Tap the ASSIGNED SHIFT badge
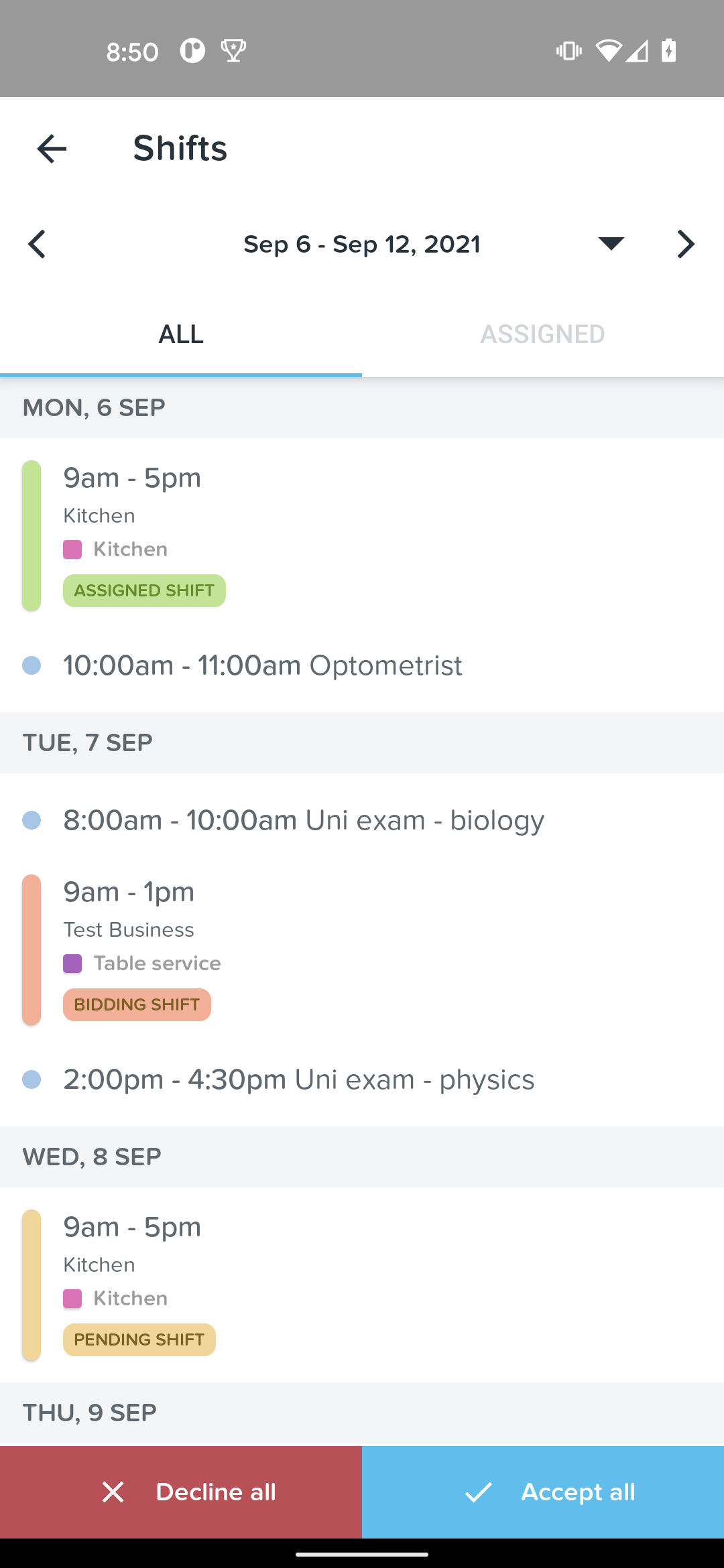The width and height of the screenshot is (724, 1568). tap(144, 590)
